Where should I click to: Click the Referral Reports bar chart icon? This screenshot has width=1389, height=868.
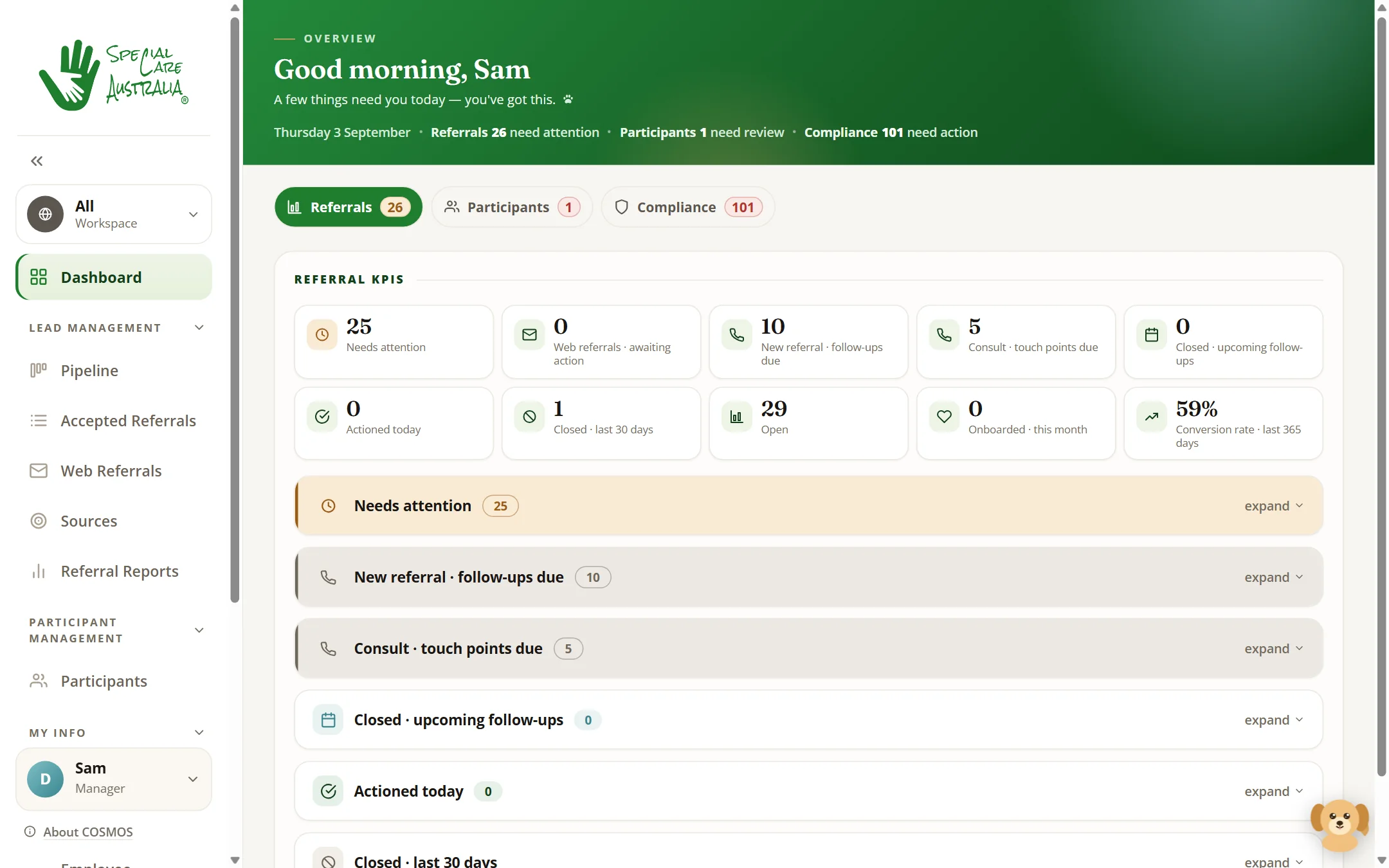click(x=39, y=571)
